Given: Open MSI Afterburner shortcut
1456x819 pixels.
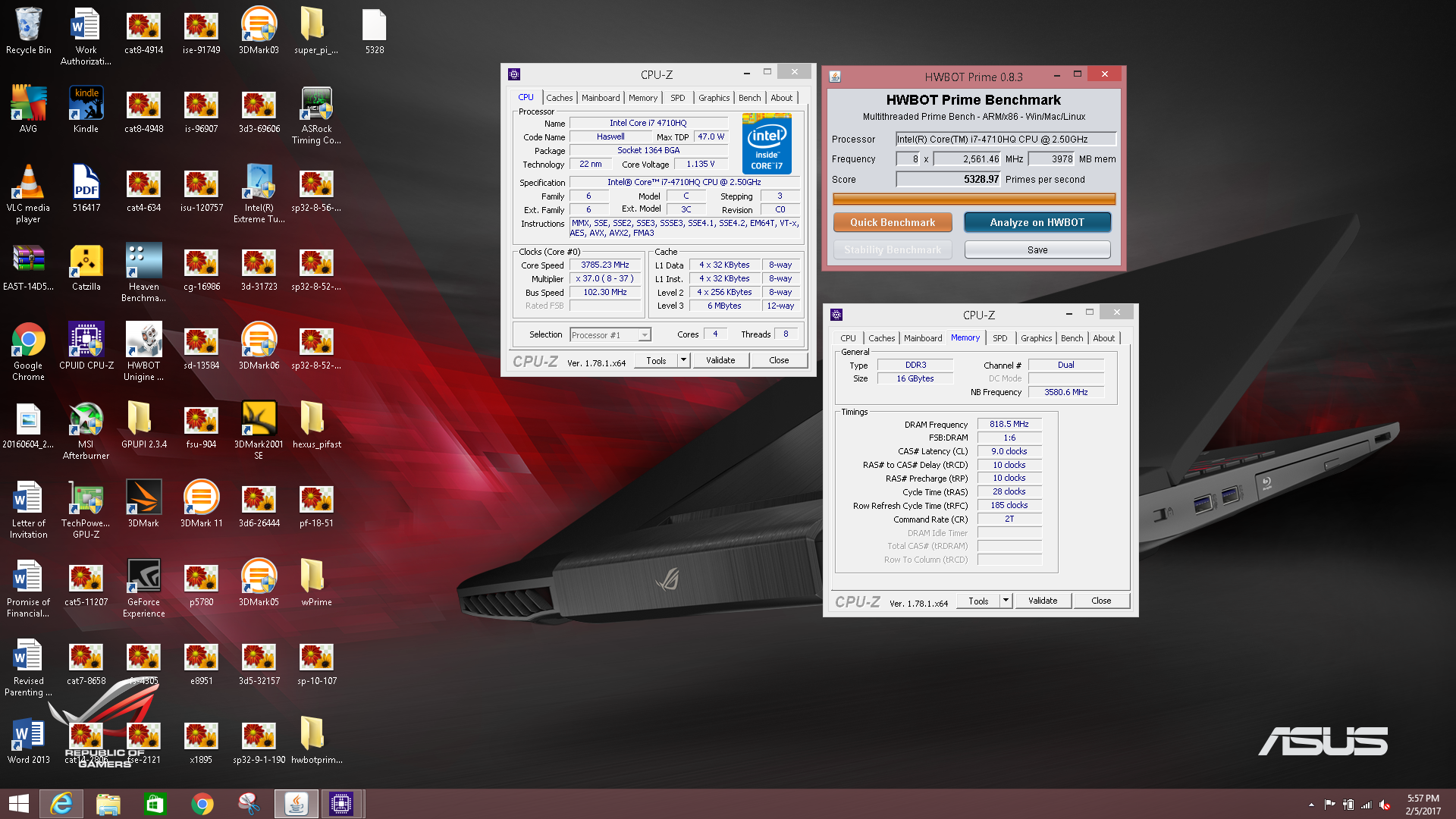Looking at the screenshot, I should tap(86, 430).
